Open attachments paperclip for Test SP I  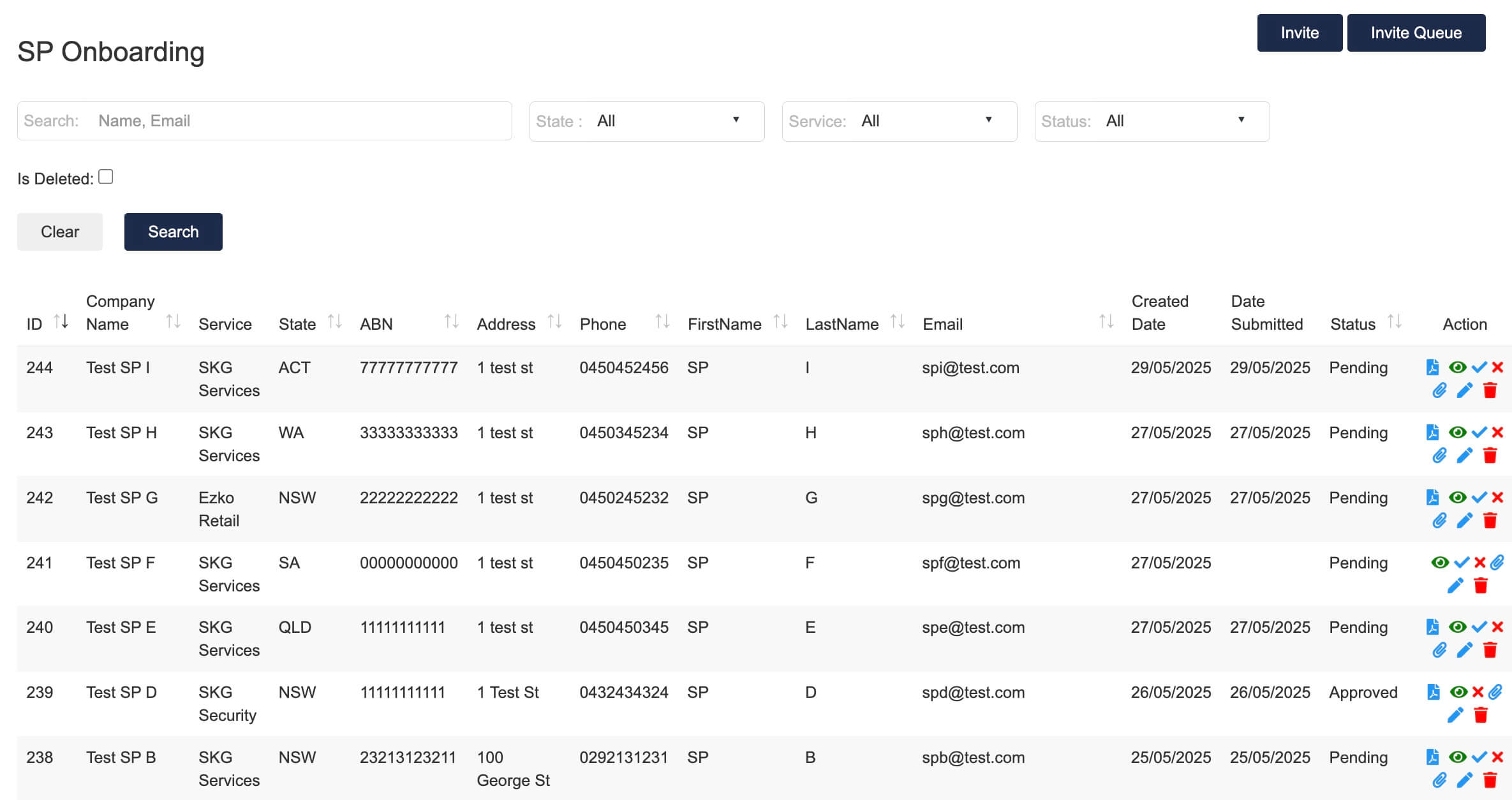click(1439, 390)
